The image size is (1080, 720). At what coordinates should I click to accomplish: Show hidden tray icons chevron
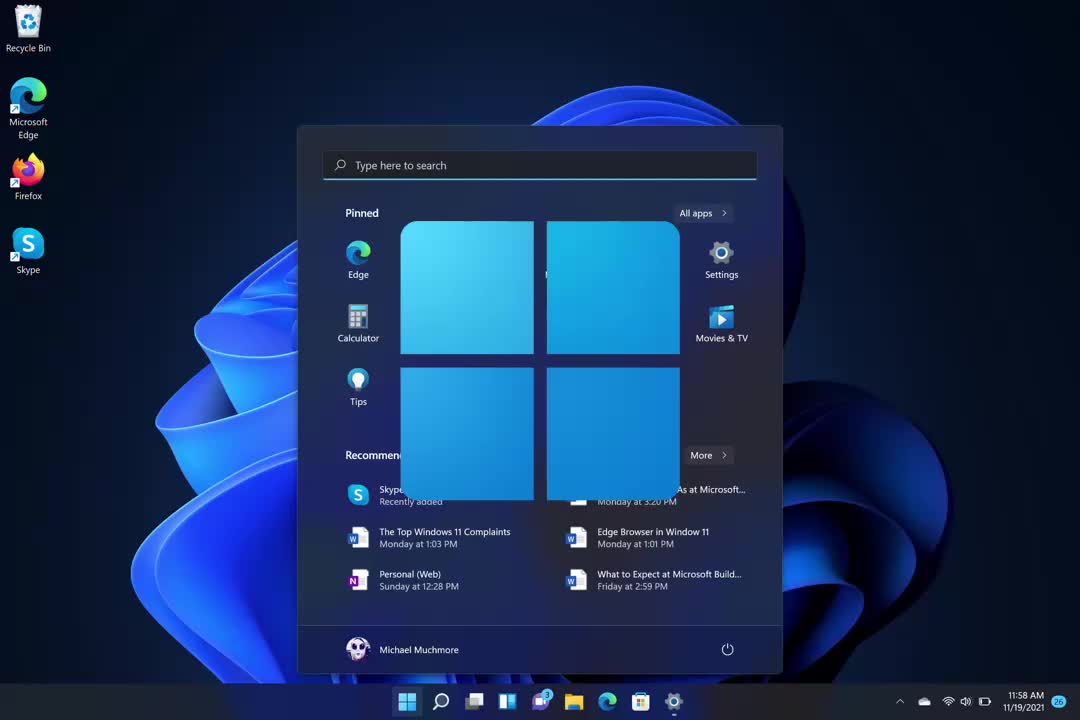[x=900, y=701]
